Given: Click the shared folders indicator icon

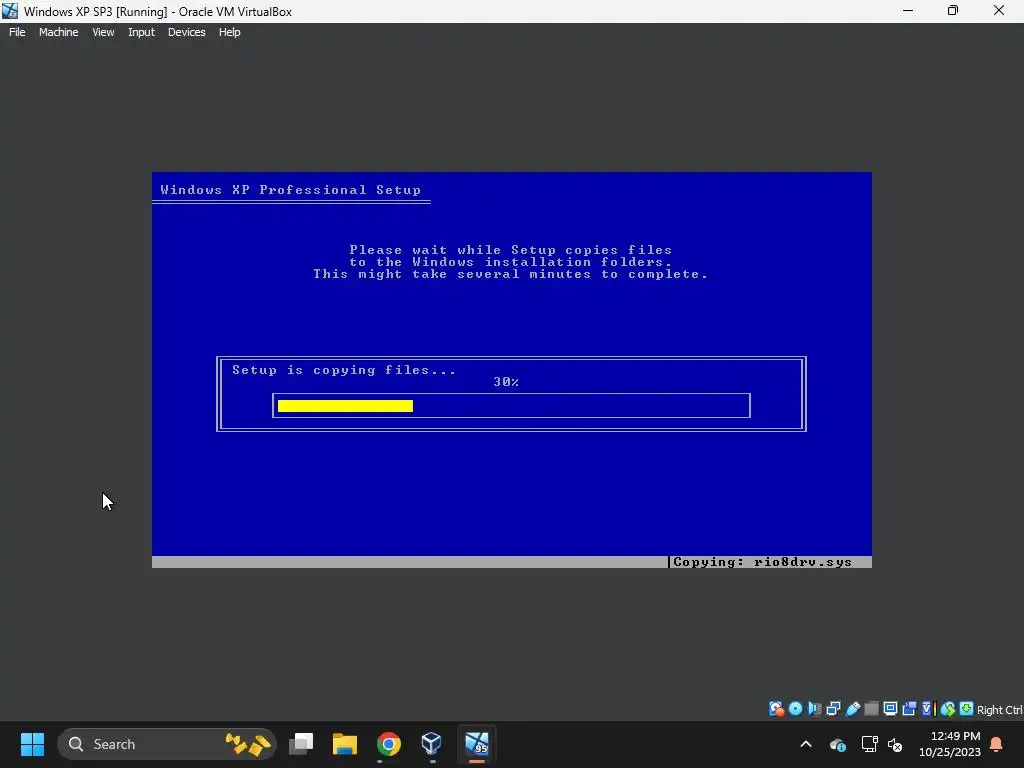Looking at the screenshot, I should click(871, 709).
